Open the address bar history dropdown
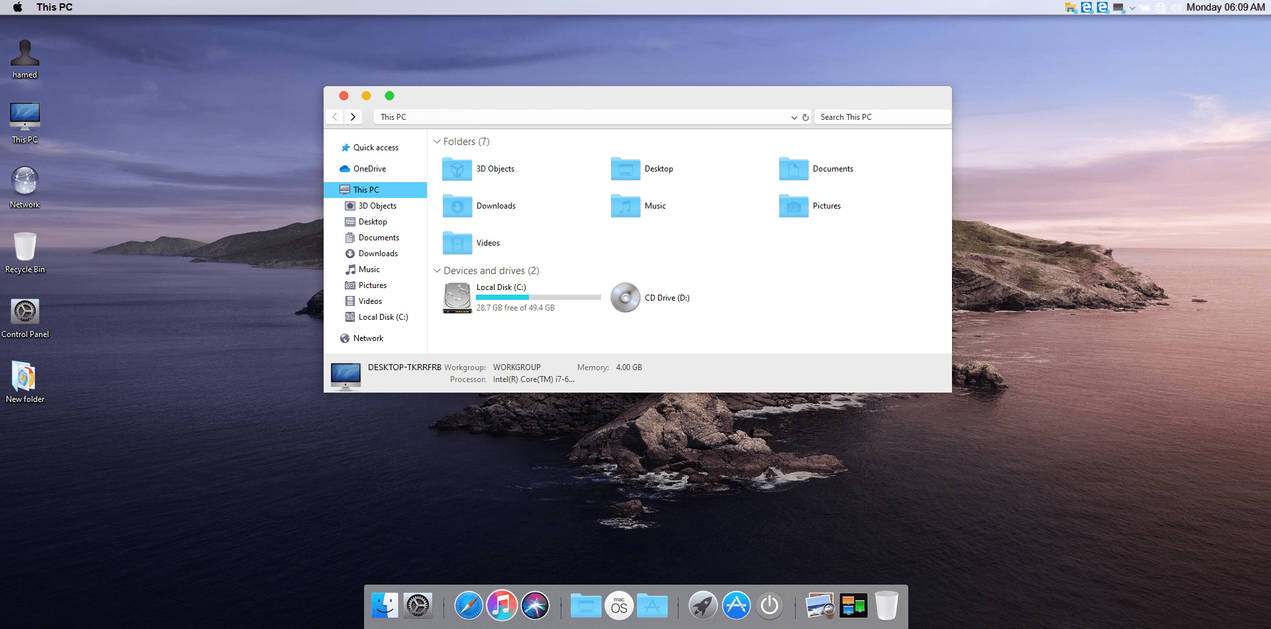1271x629 pixels. (x=793, y=116)
